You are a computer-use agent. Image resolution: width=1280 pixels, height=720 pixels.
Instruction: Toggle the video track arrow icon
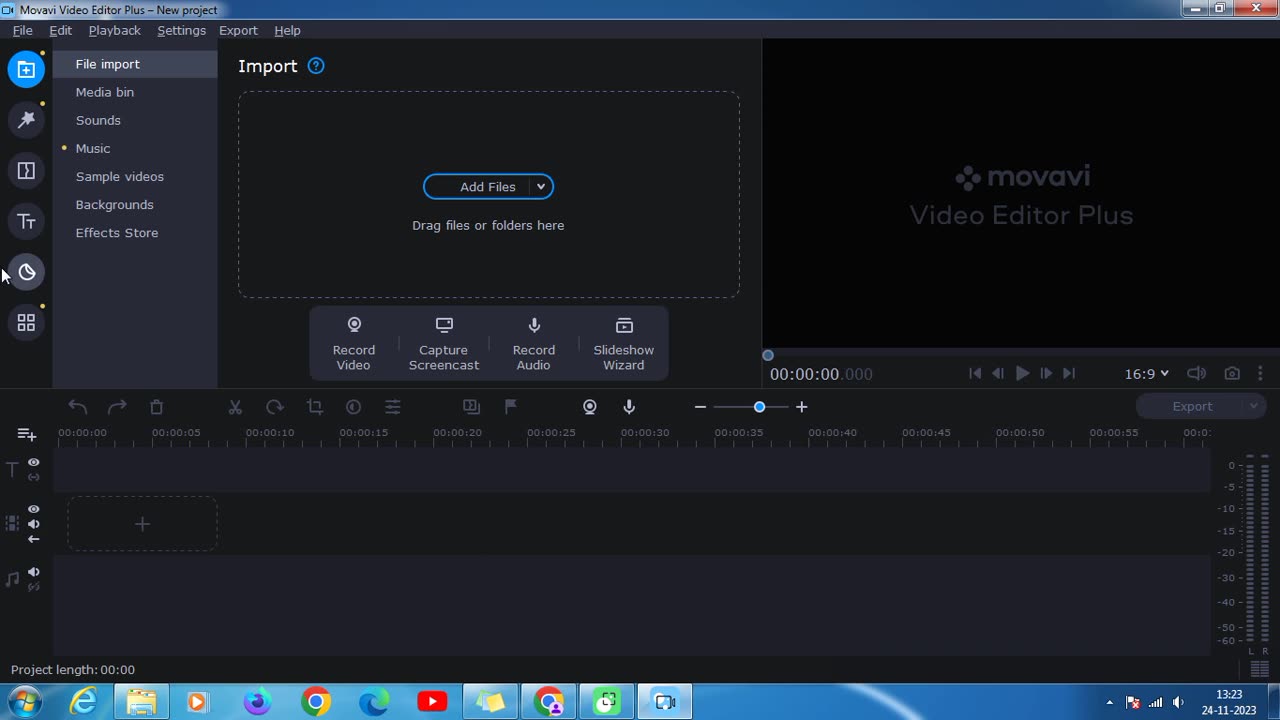(34, 539)
